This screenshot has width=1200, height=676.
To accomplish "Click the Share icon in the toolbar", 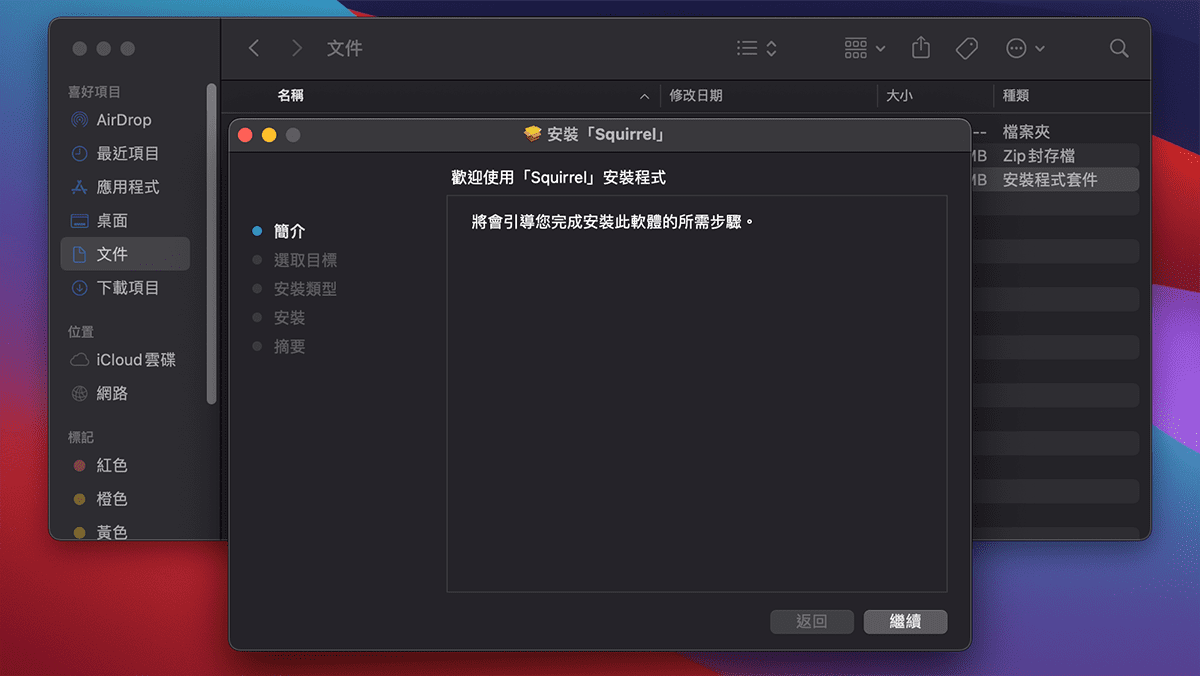I will click(x=920, y=47).
